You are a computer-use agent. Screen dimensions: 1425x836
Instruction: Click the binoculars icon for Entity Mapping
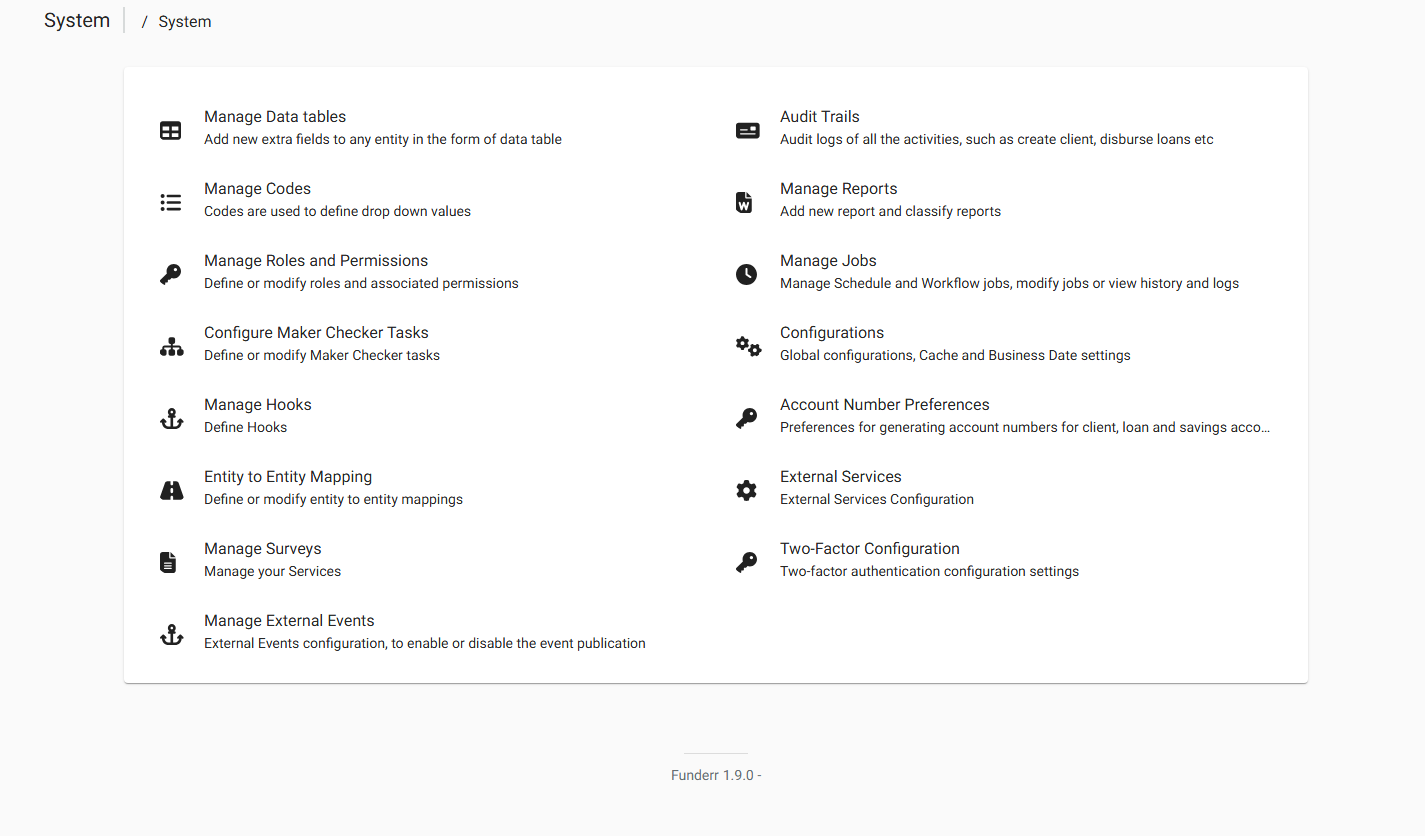pos(171,489)
